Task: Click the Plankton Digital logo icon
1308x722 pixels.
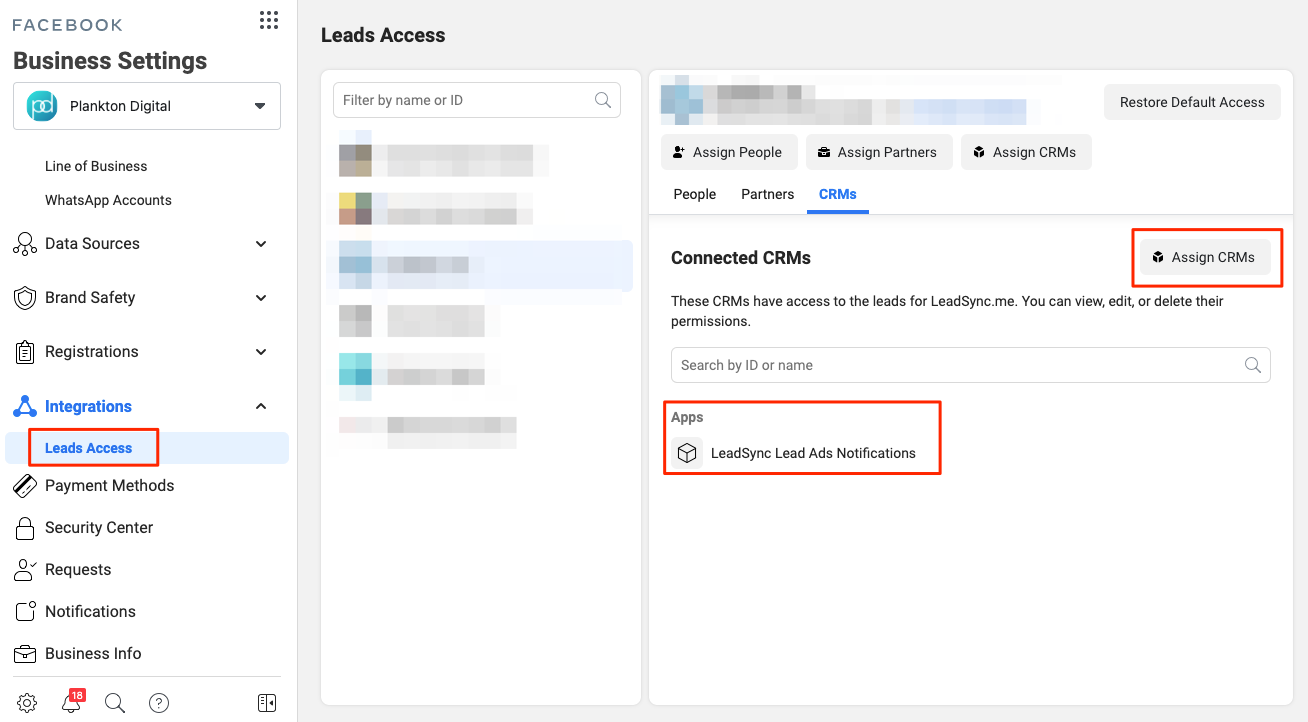Action: (41, 106)
